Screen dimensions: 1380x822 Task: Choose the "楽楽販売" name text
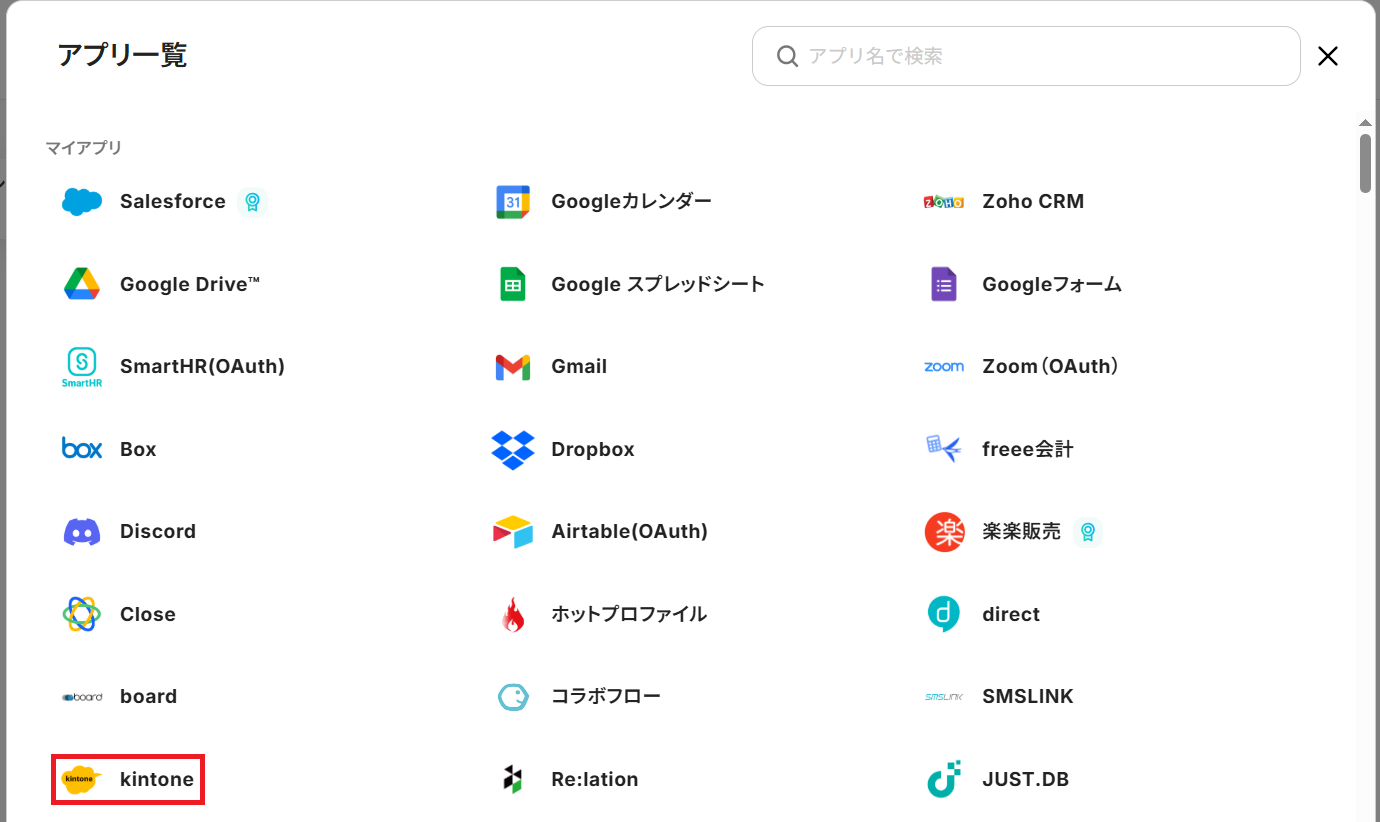click(1022, 532)
